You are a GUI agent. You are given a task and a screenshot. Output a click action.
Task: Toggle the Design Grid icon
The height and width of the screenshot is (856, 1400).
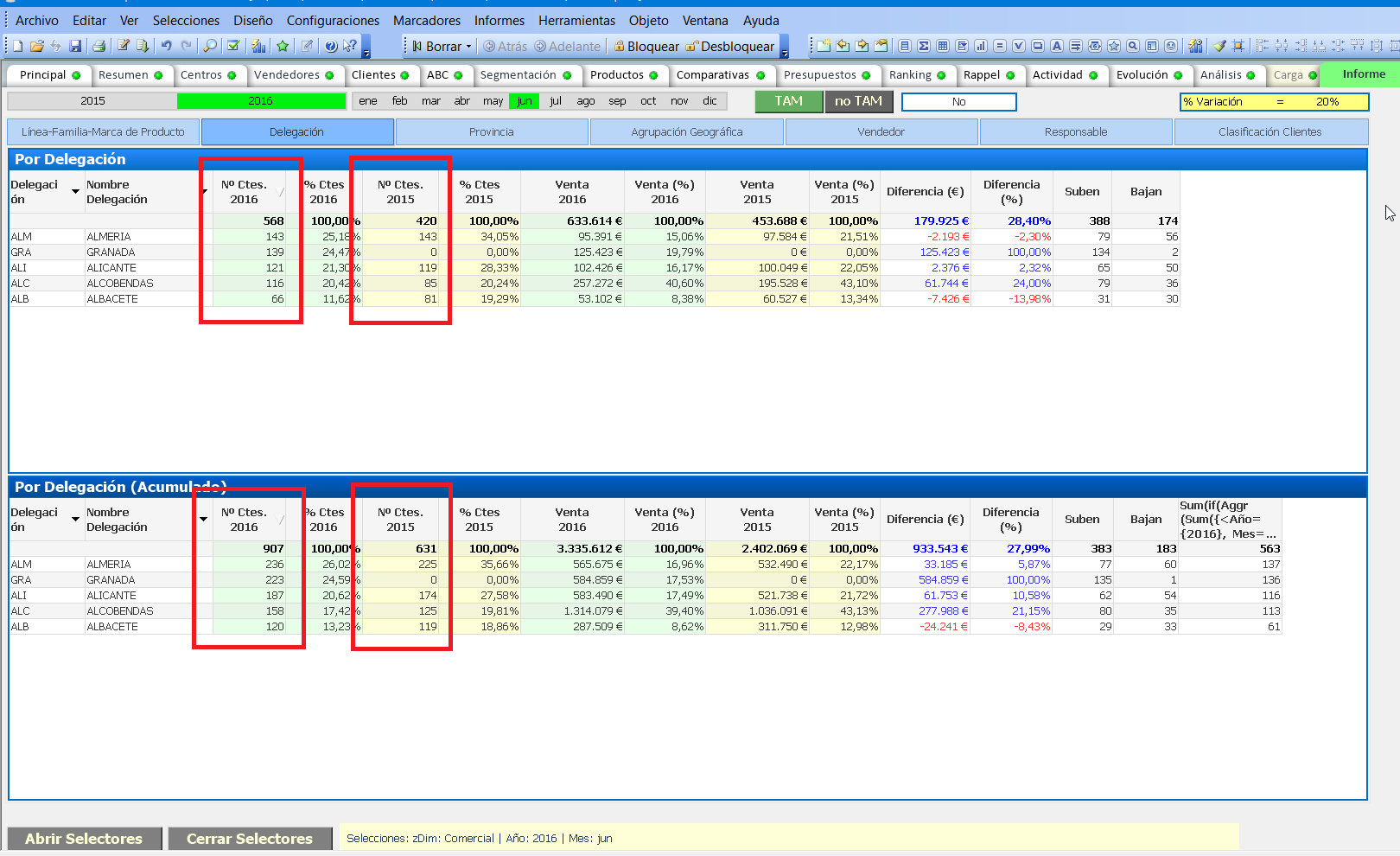pos(1238,46)
